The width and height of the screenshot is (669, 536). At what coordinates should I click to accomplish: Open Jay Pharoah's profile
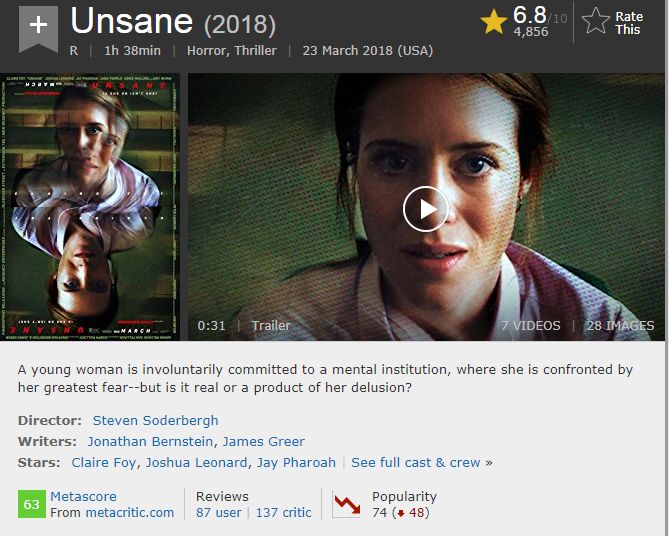tap(296, 463)
